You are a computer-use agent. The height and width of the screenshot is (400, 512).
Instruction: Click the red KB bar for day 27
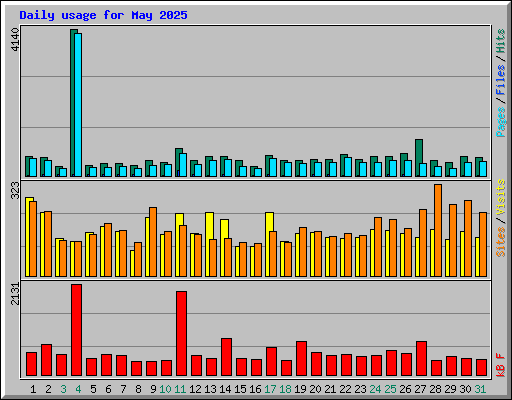coord(421,359)
